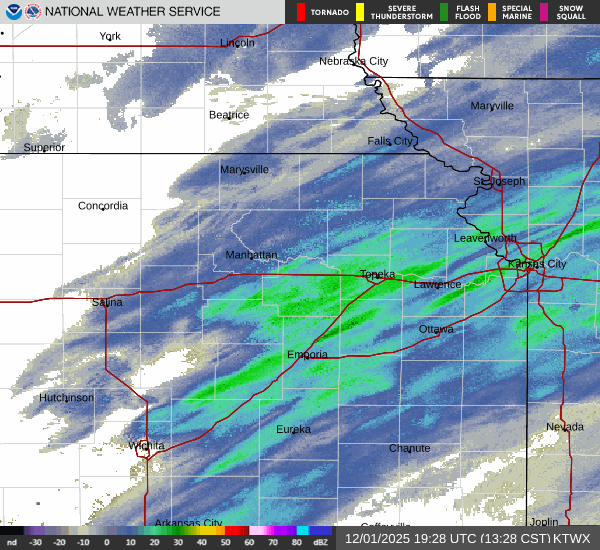This screenshot has height=550, width=600.
Task: Click the Emporia label on radar
Action: tap(307, 355)
